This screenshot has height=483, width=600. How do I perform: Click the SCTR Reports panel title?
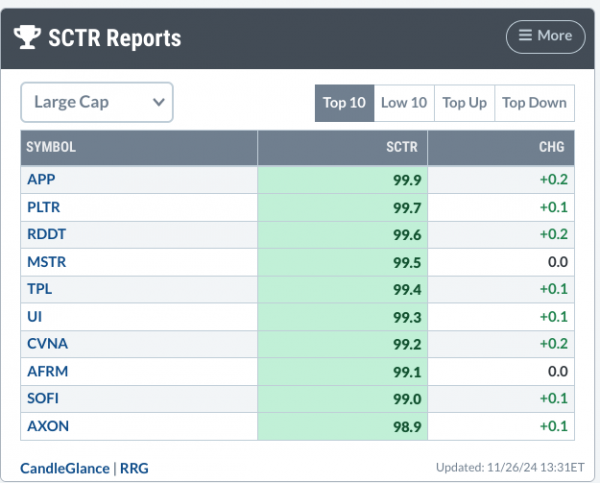tap(115, 38)
